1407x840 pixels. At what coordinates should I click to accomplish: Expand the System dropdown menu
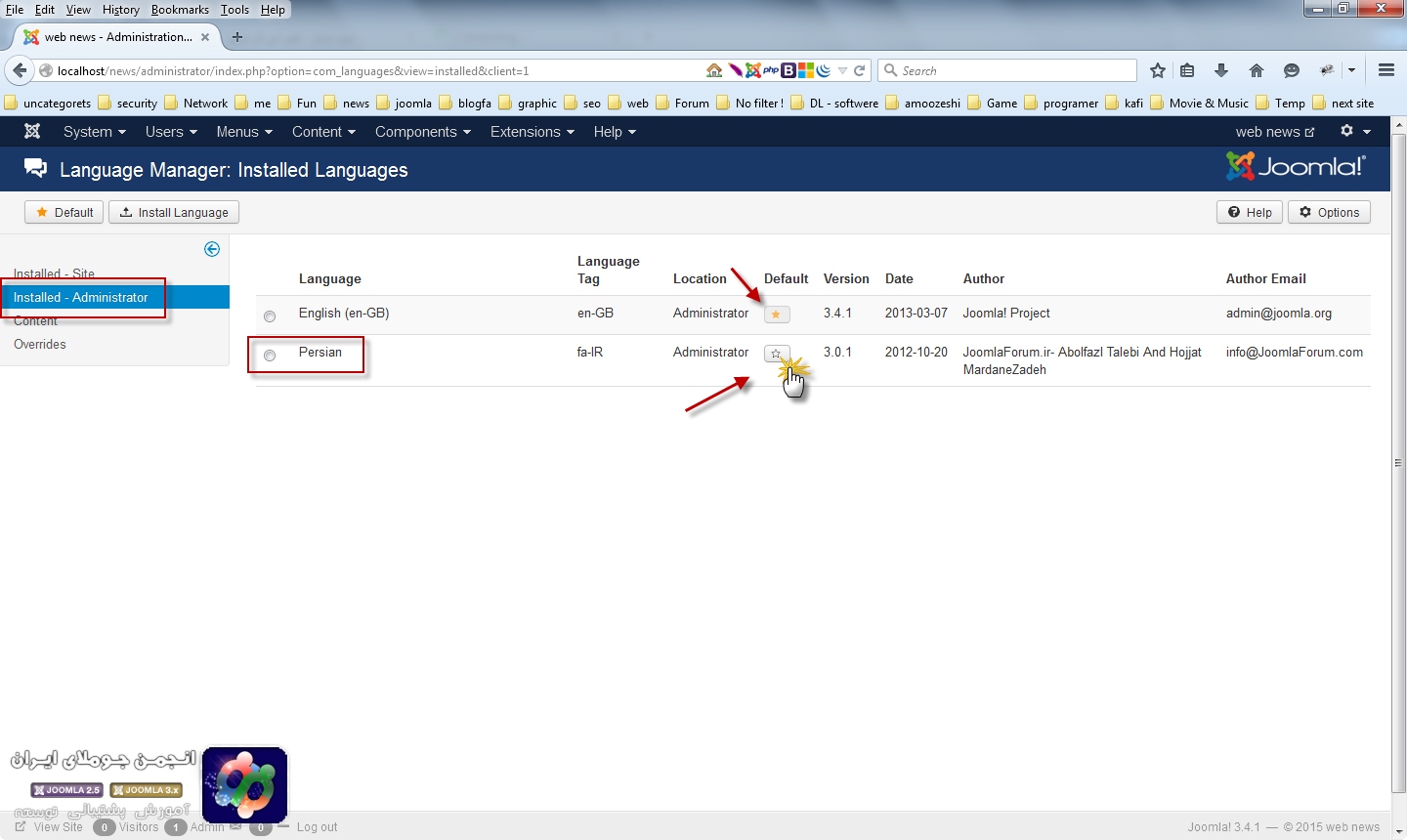point(94,132)
